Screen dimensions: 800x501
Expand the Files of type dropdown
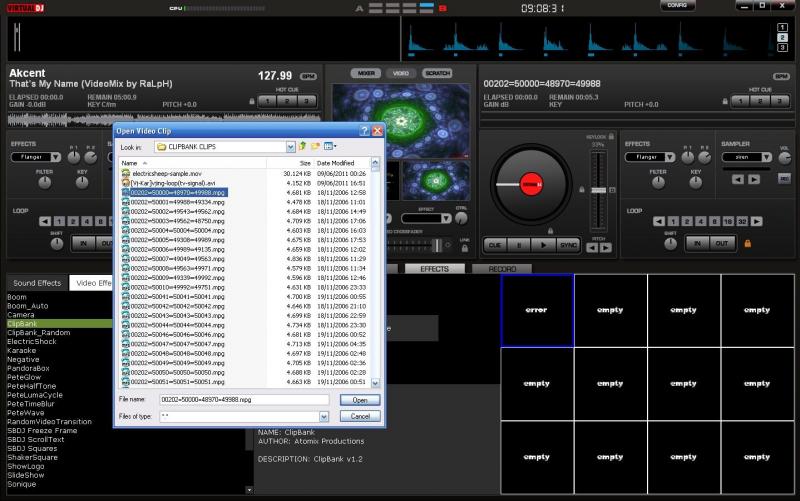(x=324, y=417)
